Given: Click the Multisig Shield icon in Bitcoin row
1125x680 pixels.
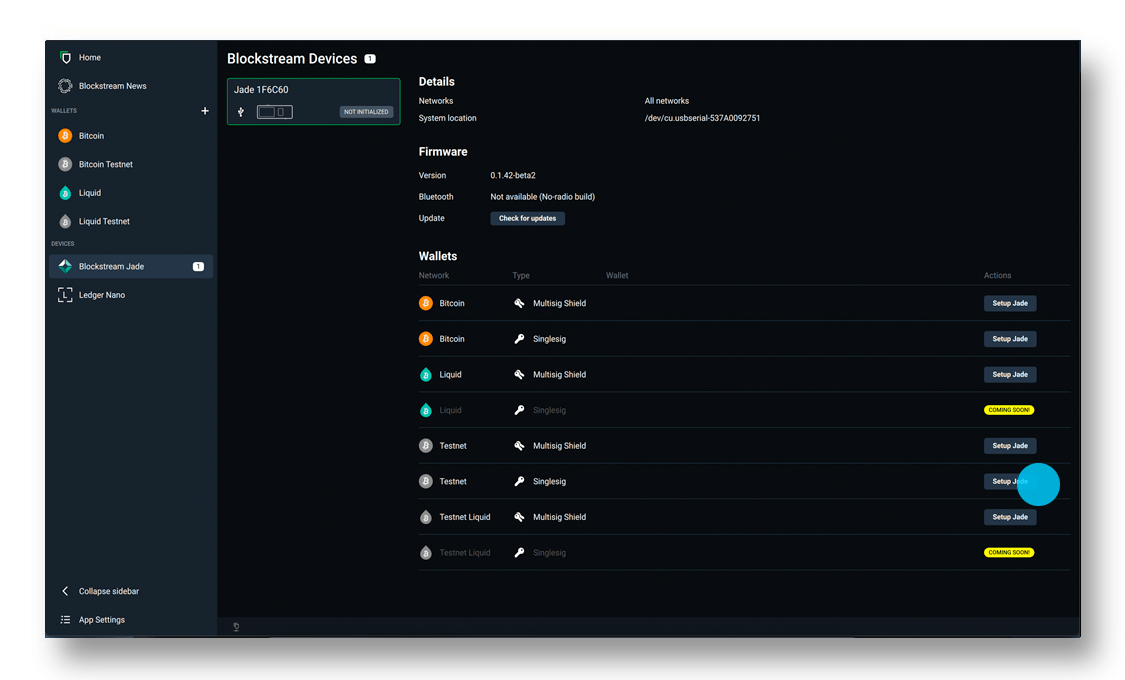Looking at the screenshot, I should (x=520, y=302).
